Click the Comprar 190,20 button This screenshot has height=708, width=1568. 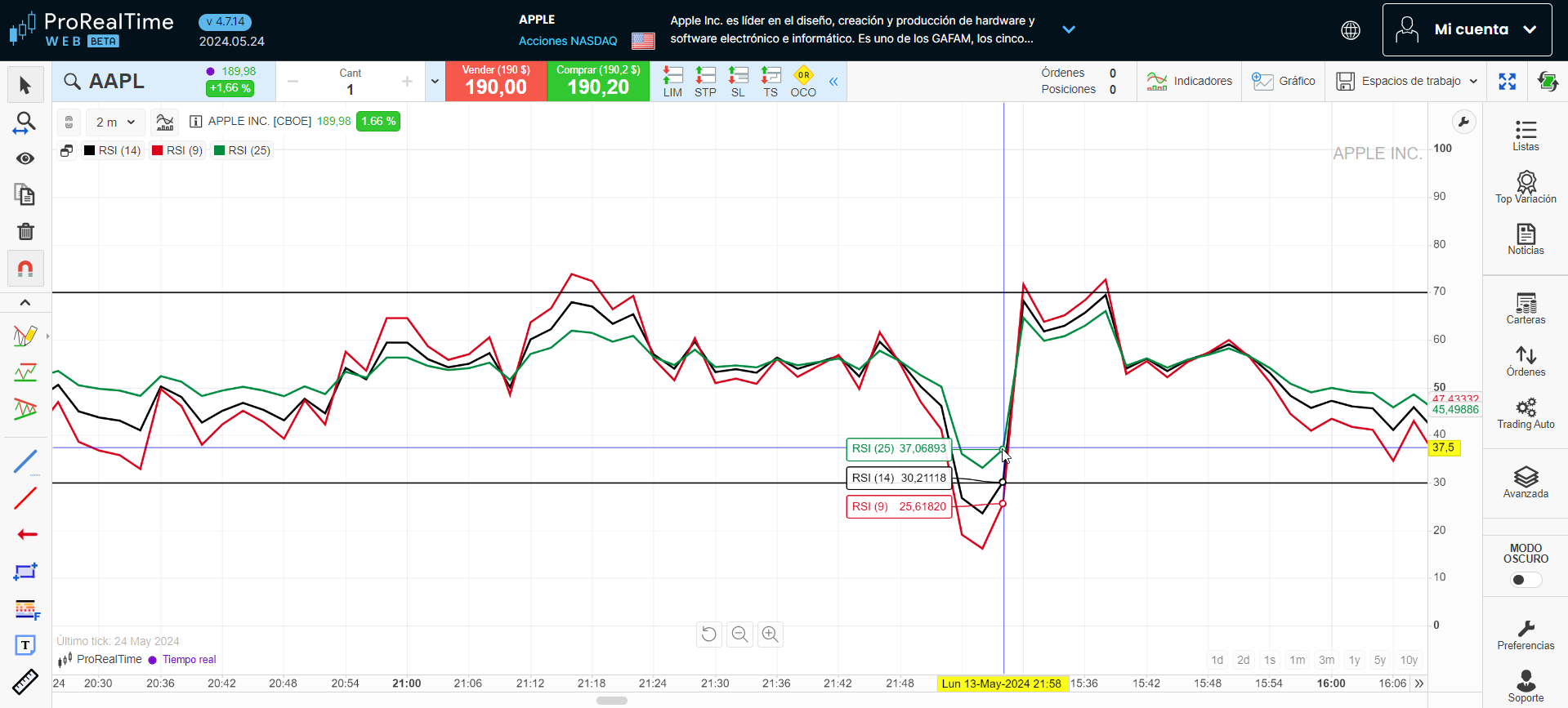point(598,82)
